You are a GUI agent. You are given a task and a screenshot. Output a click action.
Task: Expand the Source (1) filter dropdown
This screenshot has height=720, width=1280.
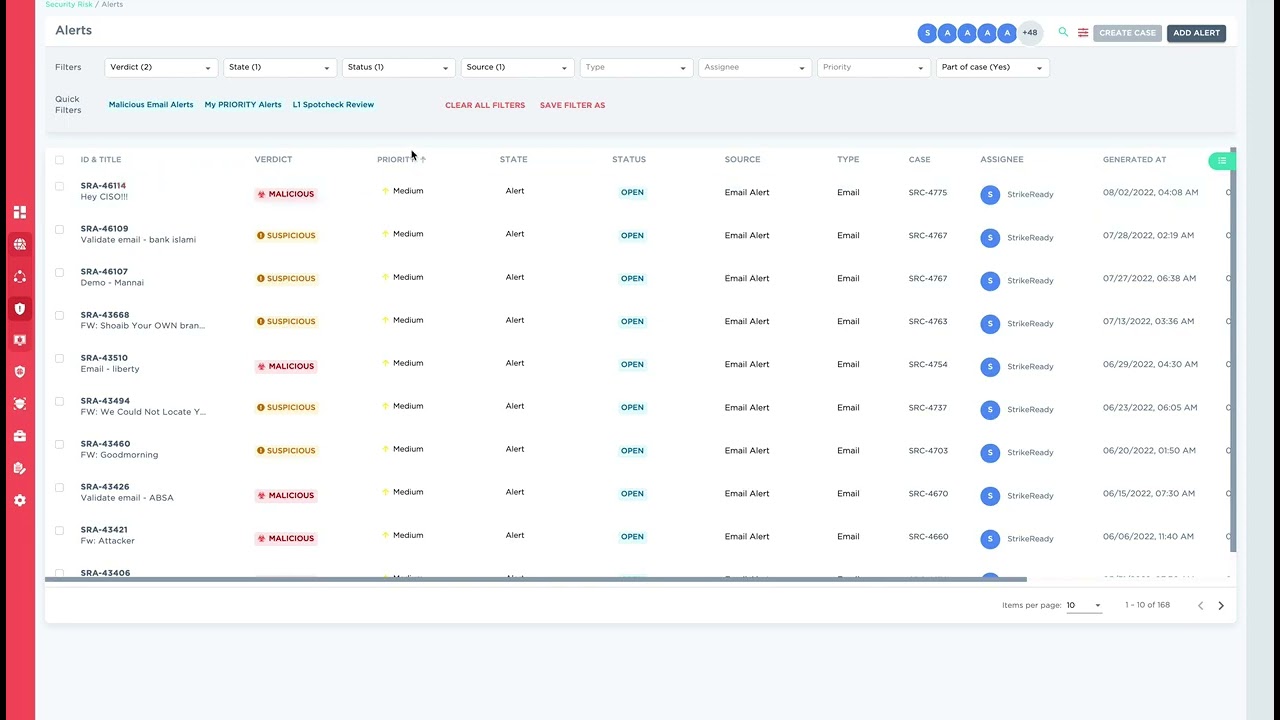click(516, 67)
